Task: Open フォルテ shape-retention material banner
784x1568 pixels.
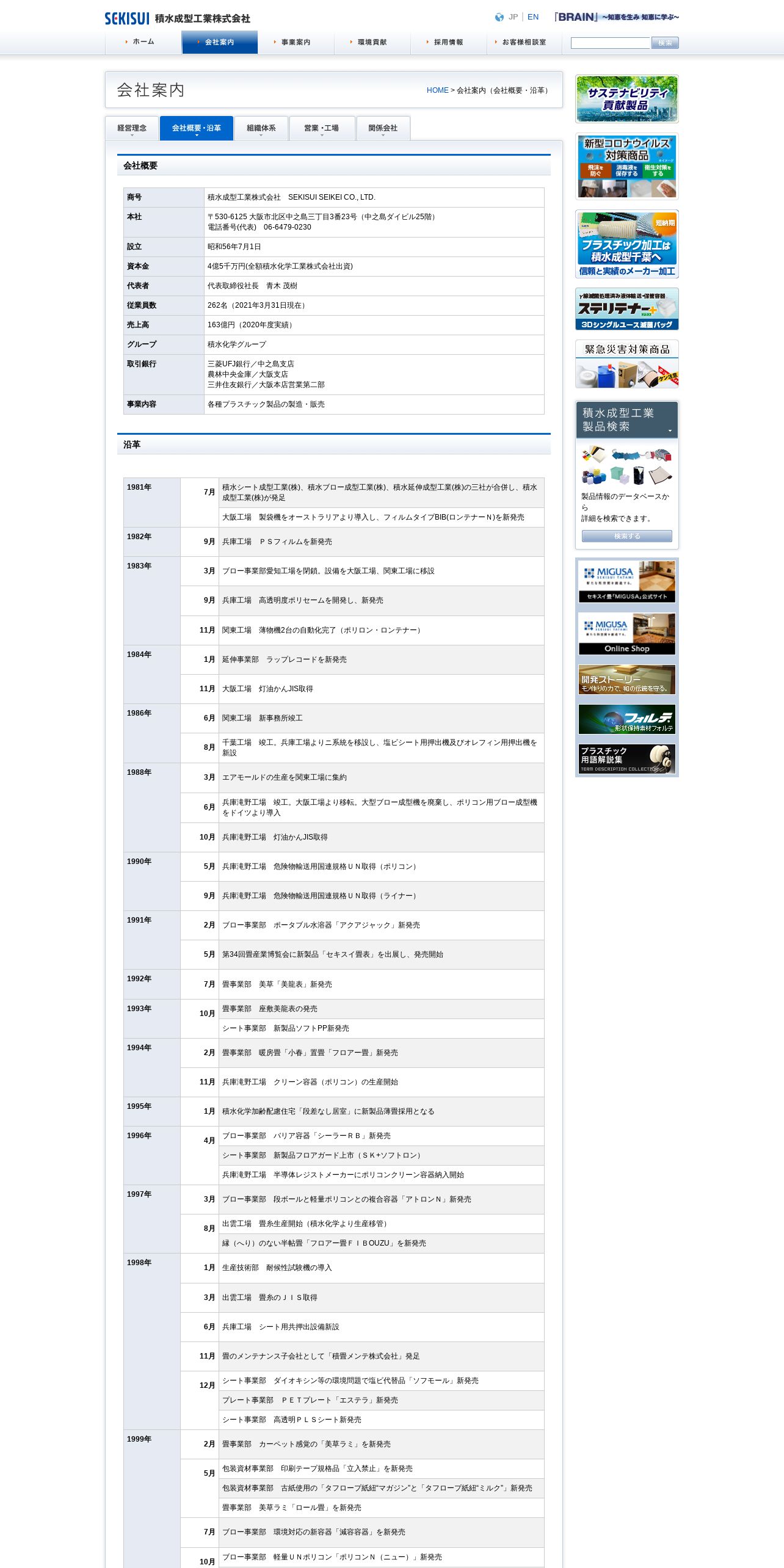Action: [627, 719]
